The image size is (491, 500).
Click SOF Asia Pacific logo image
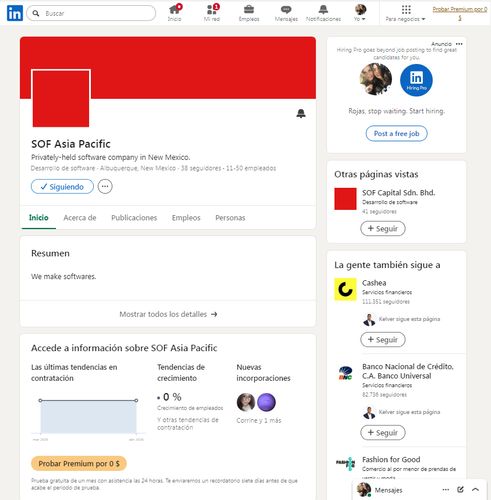61,98
